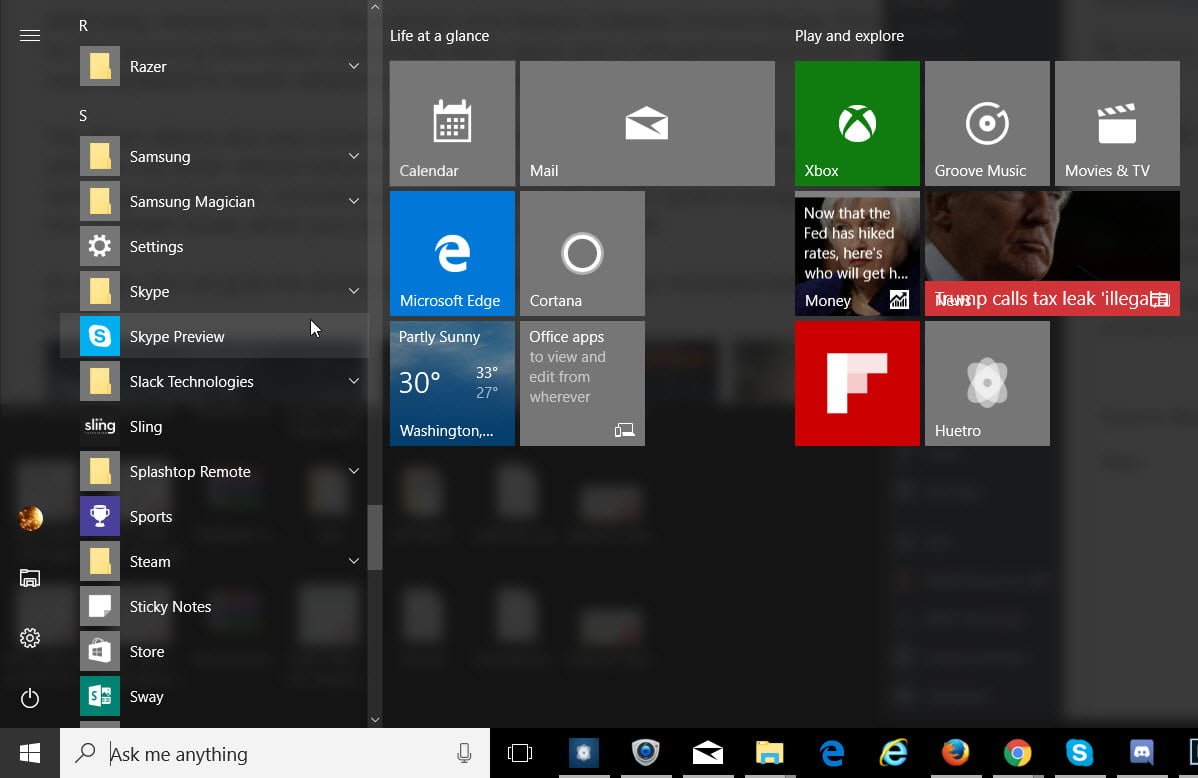Open File Explorer from Start sidebar
The width and height of the screenshot is (1198, 778).
tap(30, 578)
